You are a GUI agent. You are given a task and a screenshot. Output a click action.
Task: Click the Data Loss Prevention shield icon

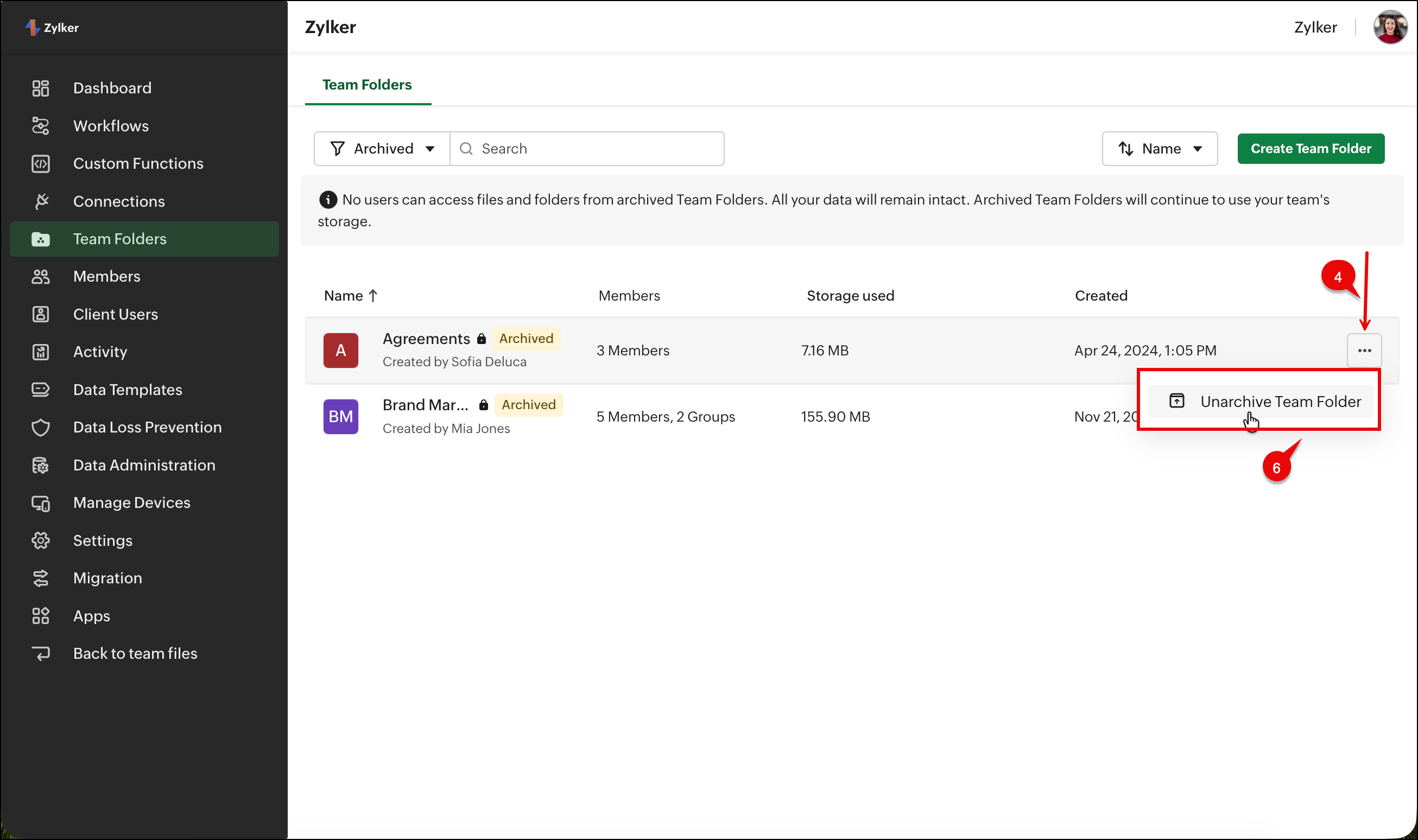(x=40, y=428)
